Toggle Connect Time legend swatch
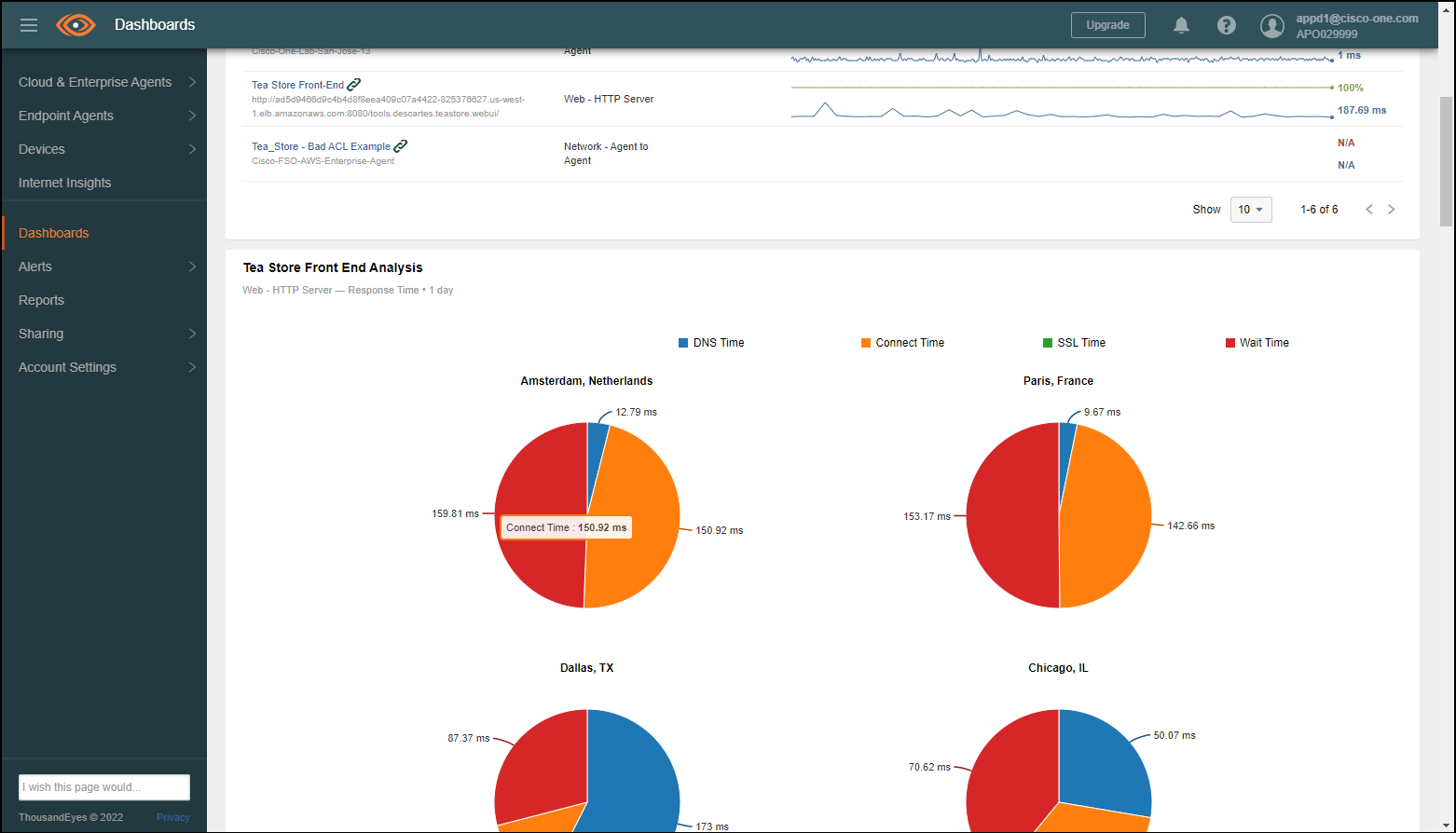The width and height of the screenshot is (1456, 833). tap(866, 343)
